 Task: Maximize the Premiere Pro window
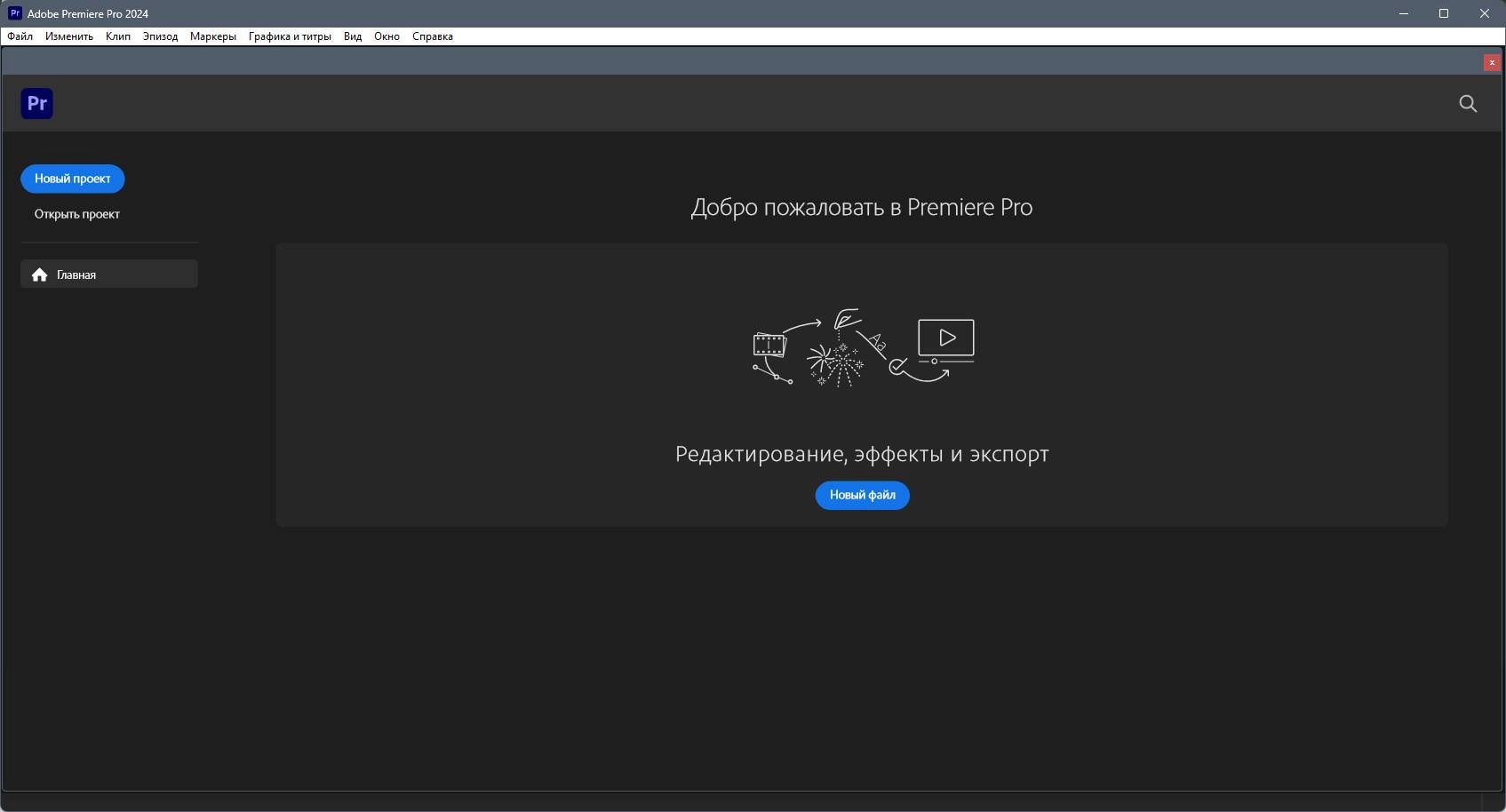pos(1444,13)
